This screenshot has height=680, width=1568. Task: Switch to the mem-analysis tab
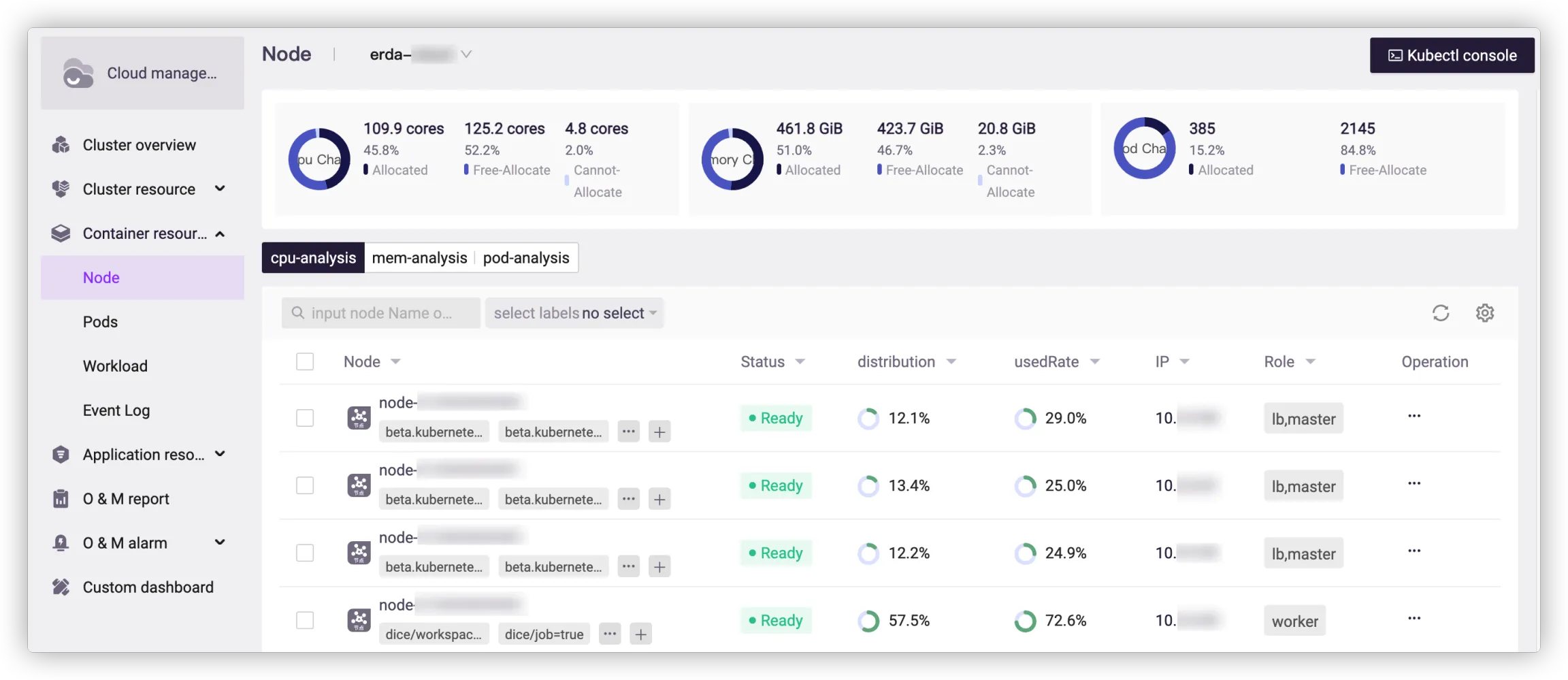(419, 258)
